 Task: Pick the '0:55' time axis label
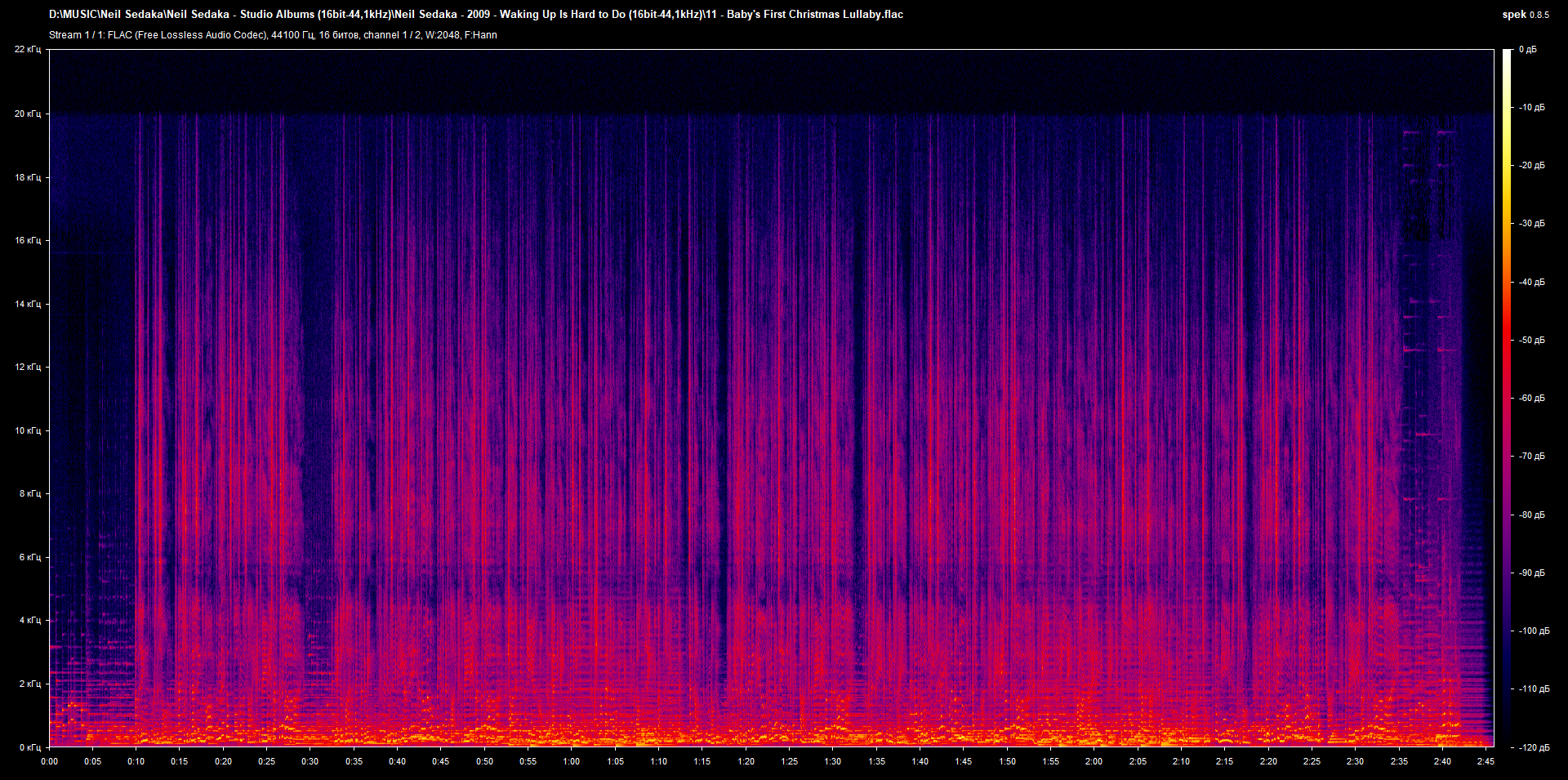click(528, 761)
